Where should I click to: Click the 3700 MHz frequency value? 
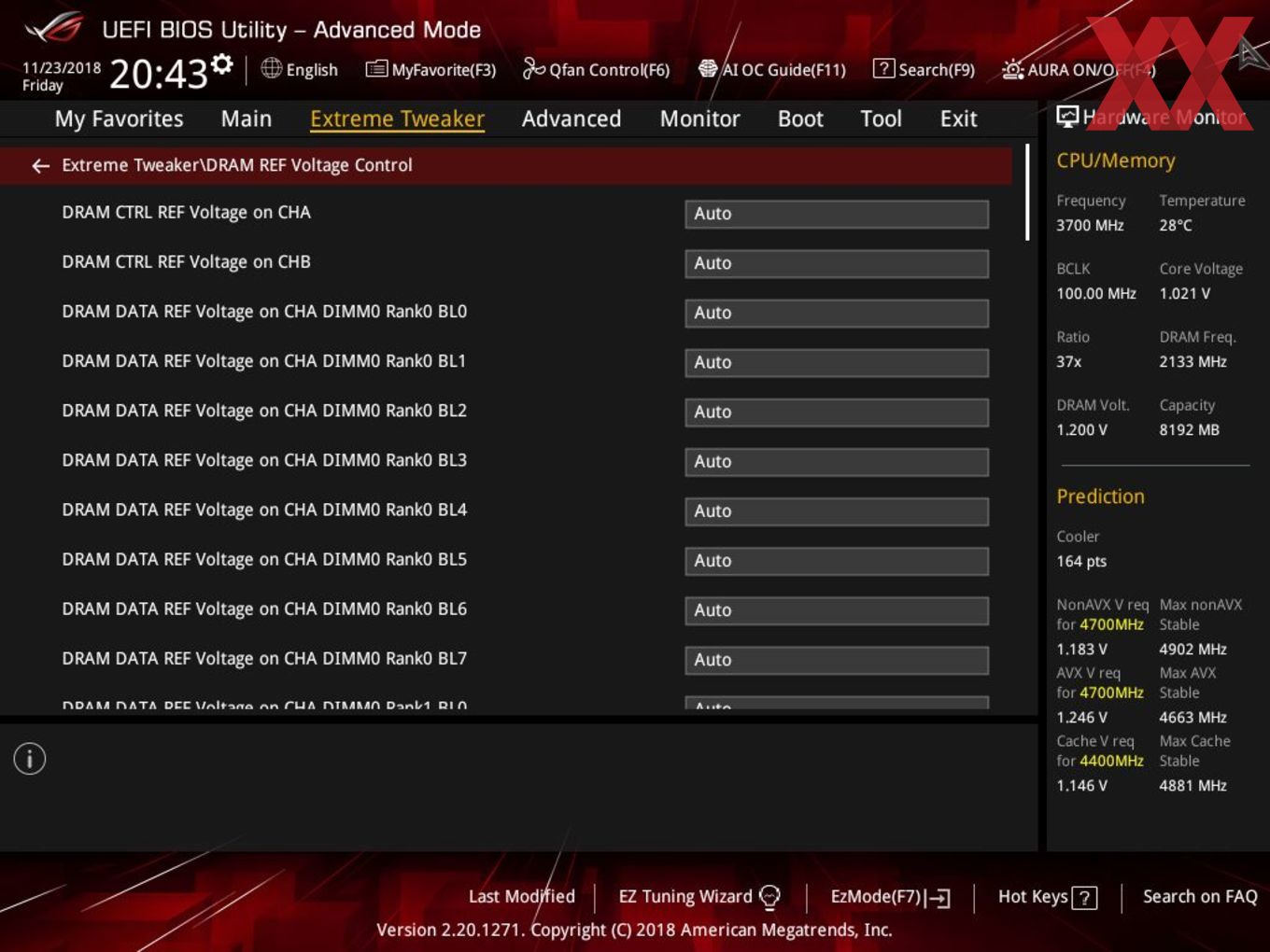(x=1090, y=225)
